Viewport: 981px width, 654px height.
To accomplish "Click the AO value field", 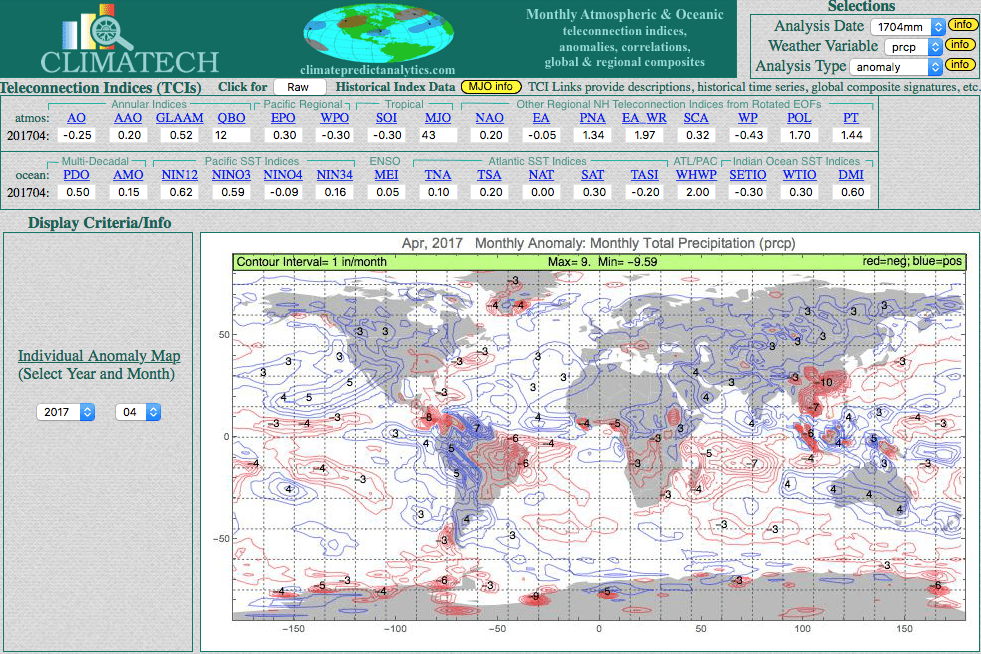I will [x=76, y=135].
